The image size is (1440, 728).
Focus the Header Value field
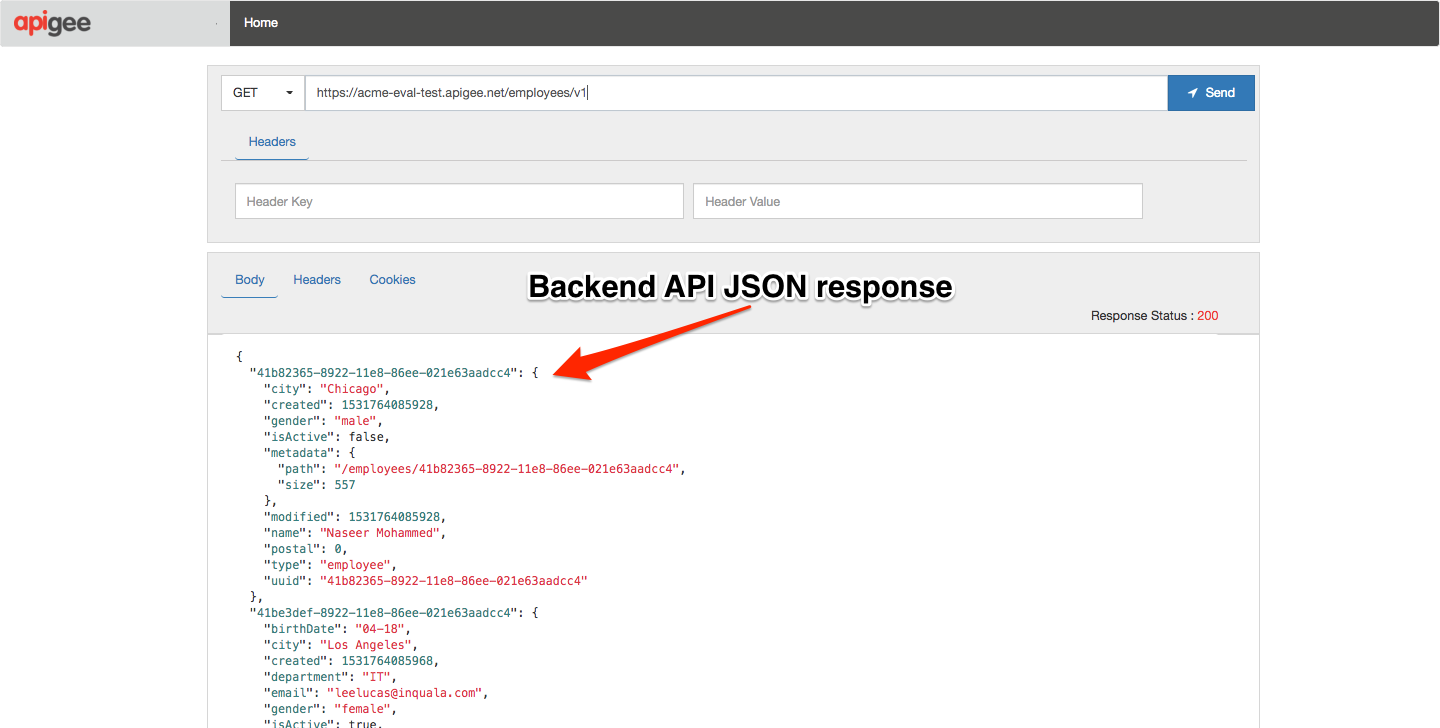coord(918,201)
